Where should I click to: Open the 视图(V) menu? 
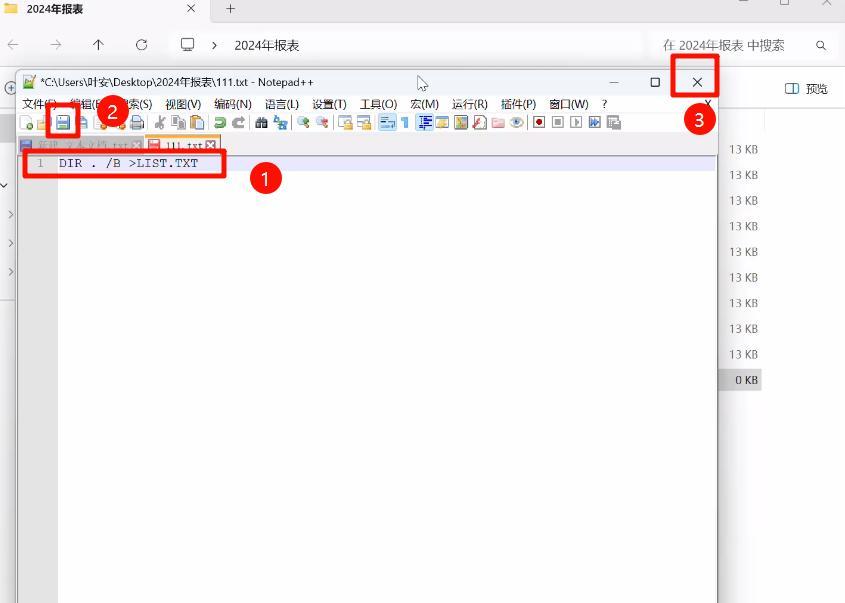click(x=183, y=104)
